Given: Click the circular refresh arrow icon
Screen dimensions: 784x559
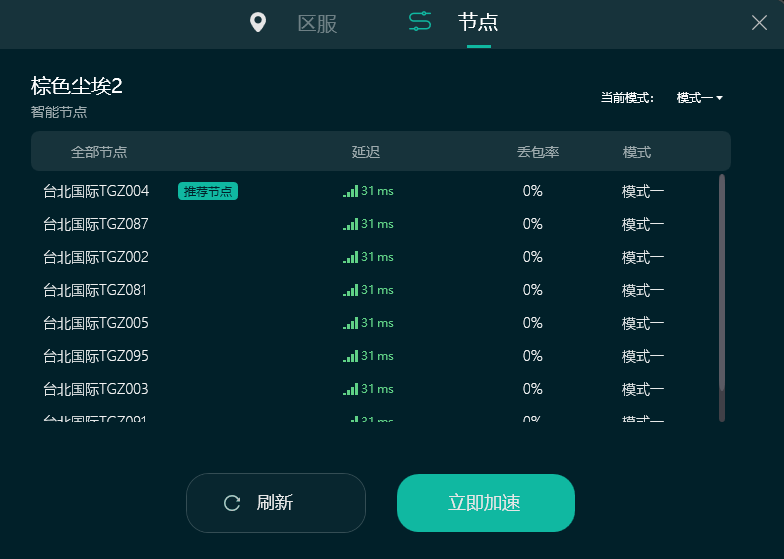Looking at the screenshot, I should point(232,503).
